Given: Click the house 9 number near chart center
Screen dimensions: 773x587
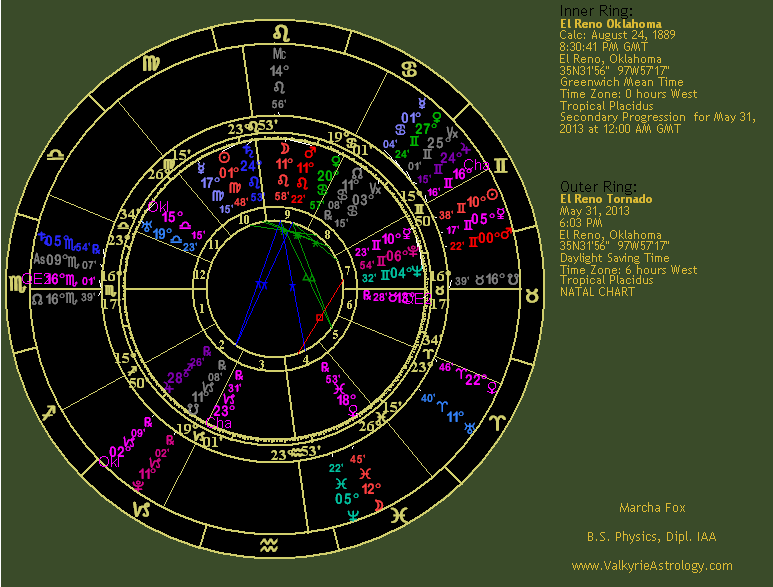Looking at the screenshot, I should coord(286,213).
